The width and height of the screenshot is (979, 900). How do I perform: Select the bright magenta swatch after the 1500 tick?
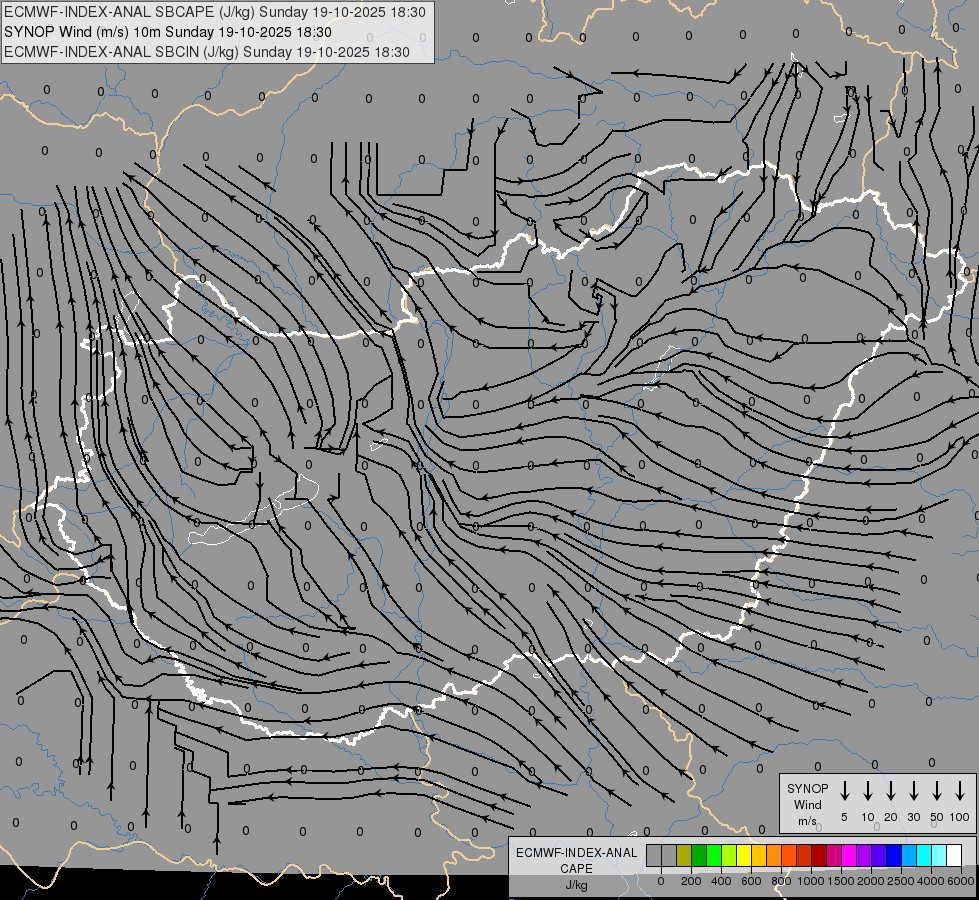pyautogui.click(x=849, y=855)
